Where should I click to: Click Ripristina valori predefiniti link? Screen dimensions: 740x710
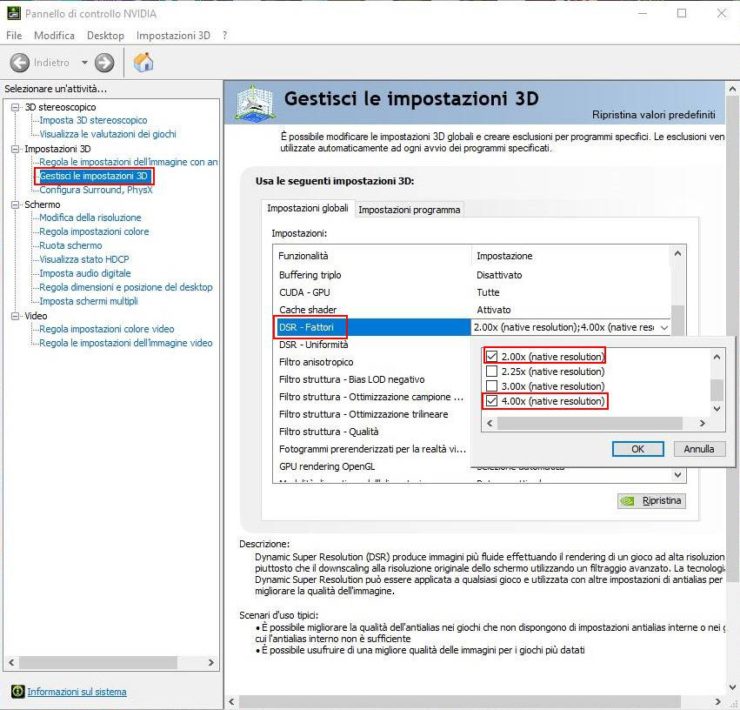653,114
